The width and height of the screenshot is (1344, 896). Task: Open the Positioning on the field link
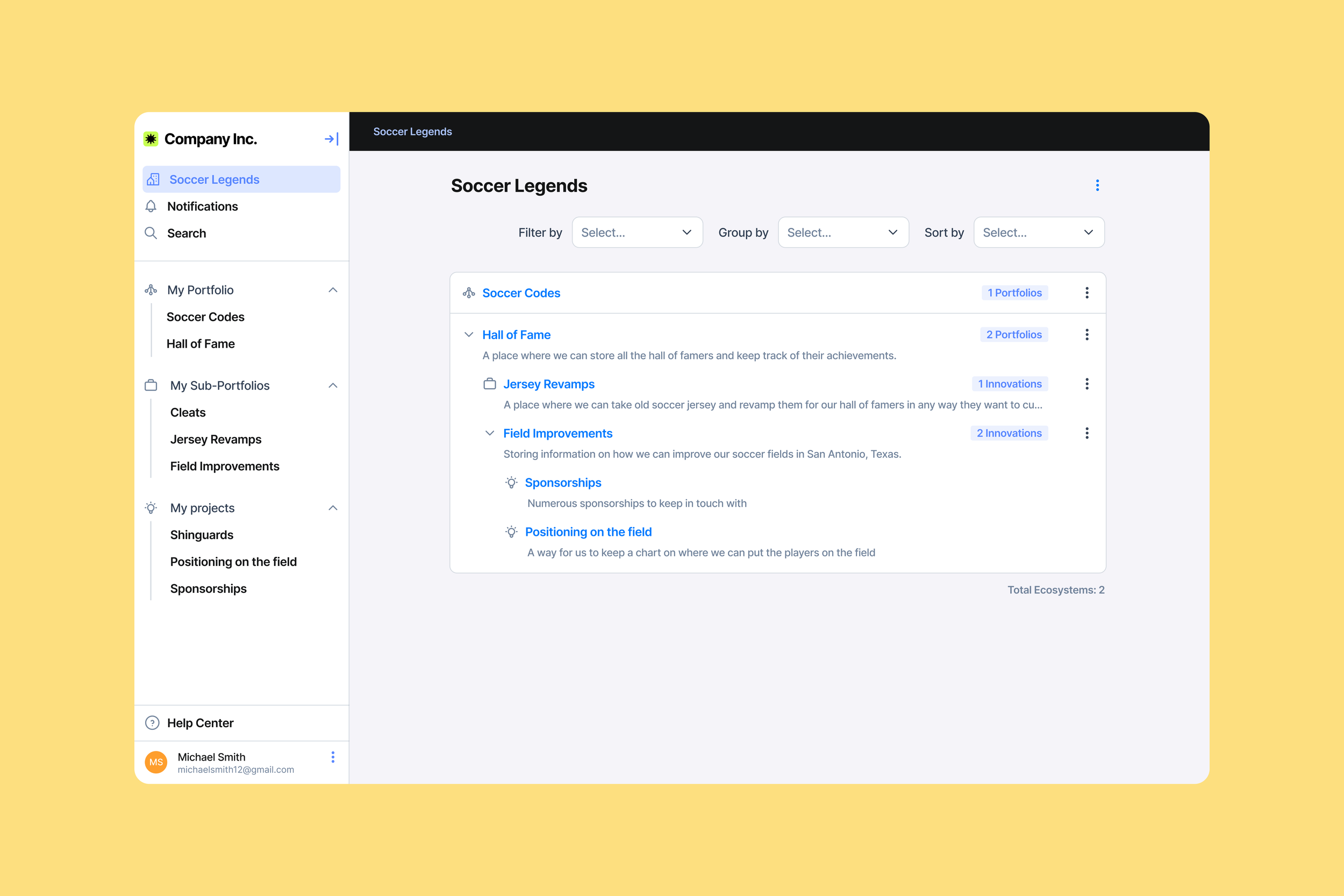(x=588, y=532)
